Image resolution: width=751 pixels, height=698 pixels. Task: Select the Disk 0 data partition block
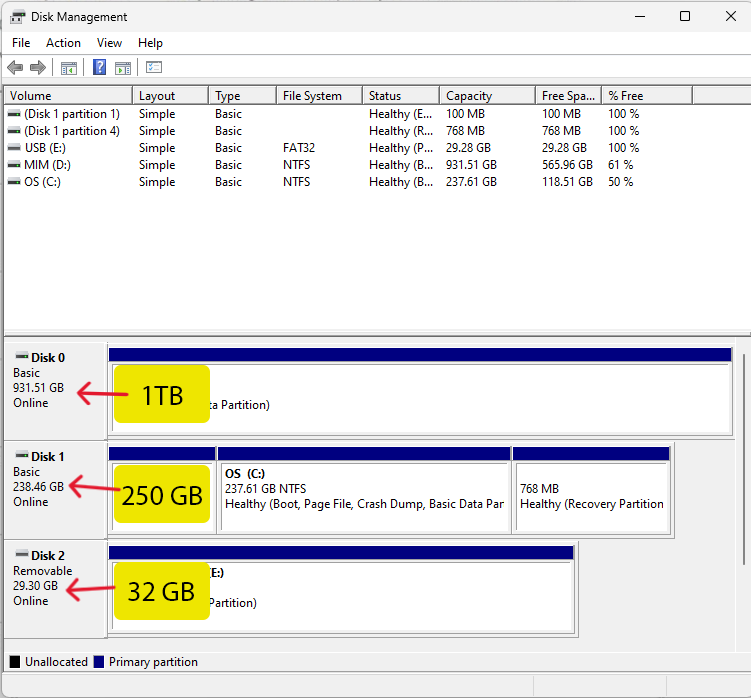click(x=421, y=391)
